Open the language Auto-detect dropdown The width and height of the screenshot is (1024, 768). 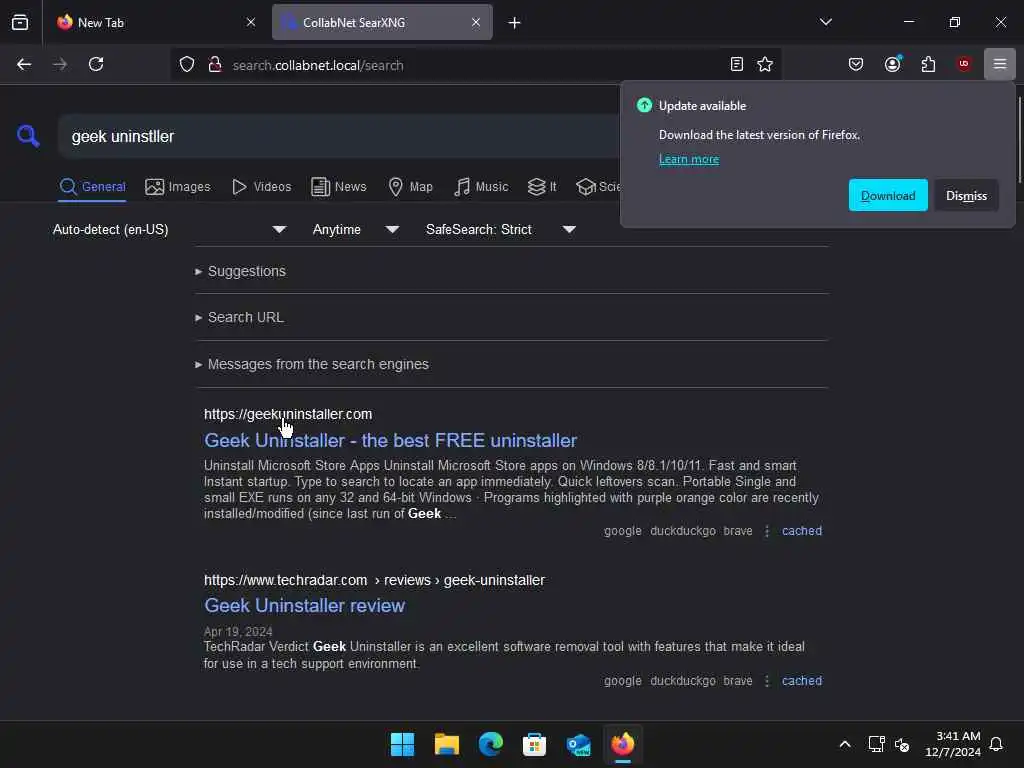(x=170, y=229)
